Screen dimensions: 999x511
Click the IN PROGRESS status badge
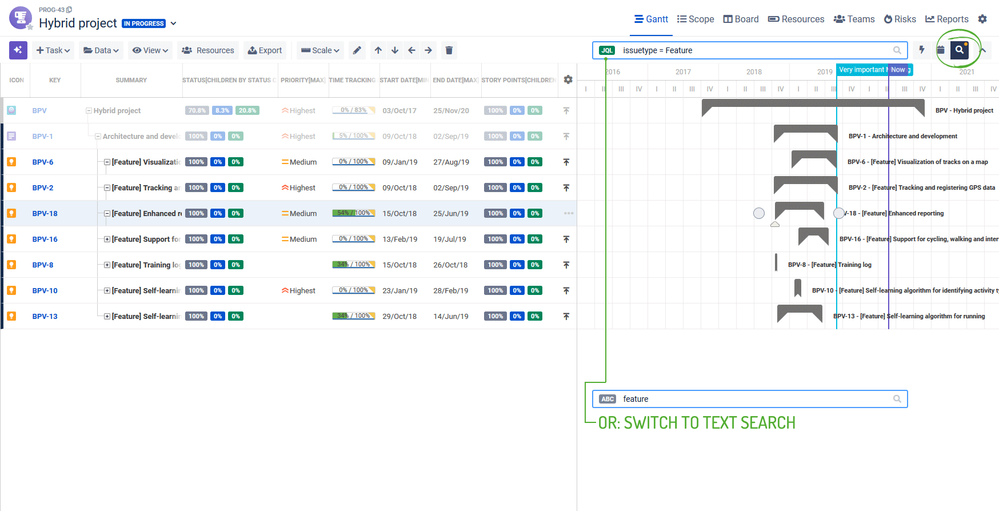pos(143,24)
